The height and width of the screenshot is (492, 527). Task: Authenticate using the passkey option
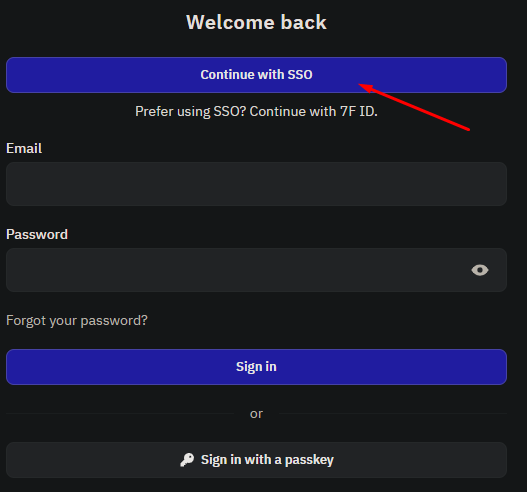pyautogui.click(x=256, y=460)
